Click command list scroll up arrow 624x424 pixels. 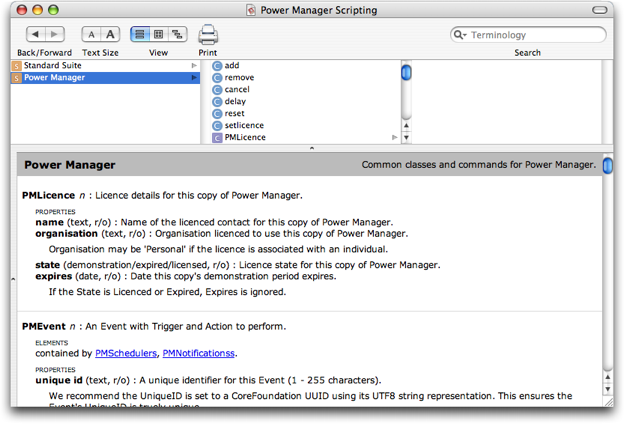406,125
